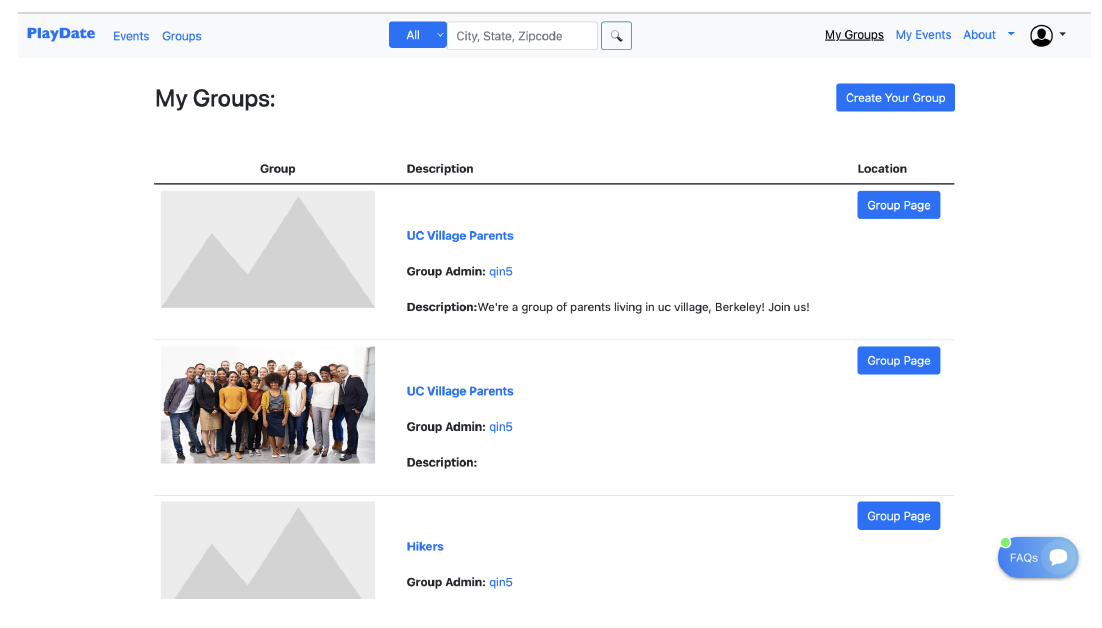This screenshot has width=1102, height=628.
Task: Go to PlayDate home logo
Action: point(61,34)
